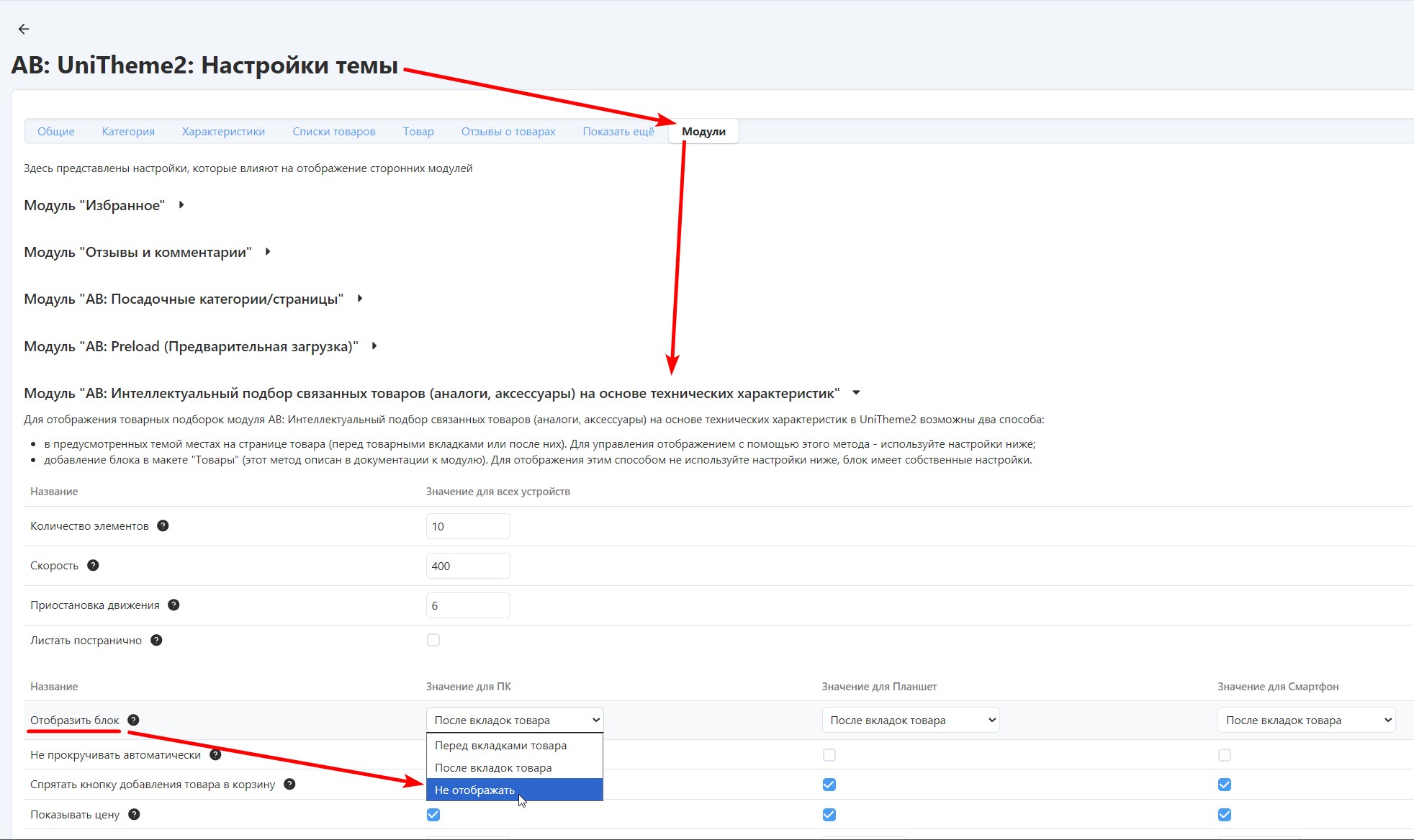The width and height of the screenshot is (1414, 840).
Task: Switch to Списки товаров tab
Action: pos(334,131)
